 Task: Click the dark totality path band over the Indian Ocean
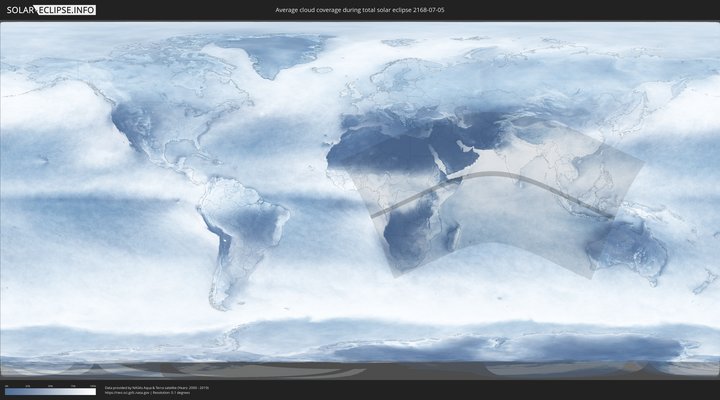(492, 175)
